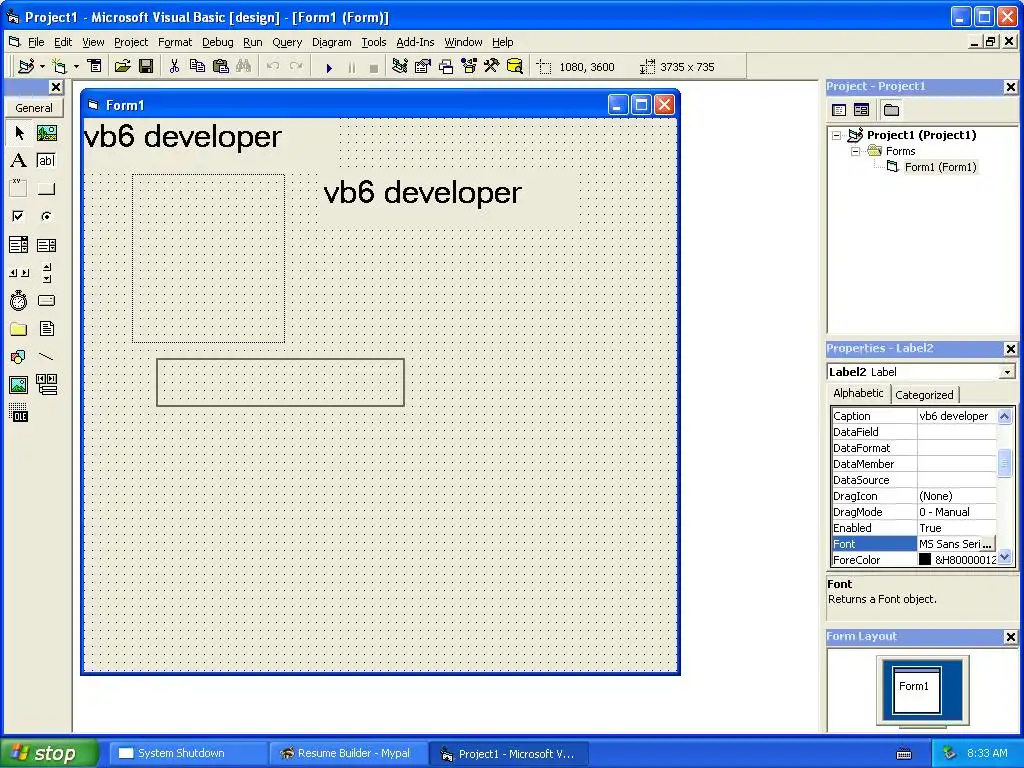1024x768 pixels.
Task: Click View Object in Project panel
Action: click(861, 110)
